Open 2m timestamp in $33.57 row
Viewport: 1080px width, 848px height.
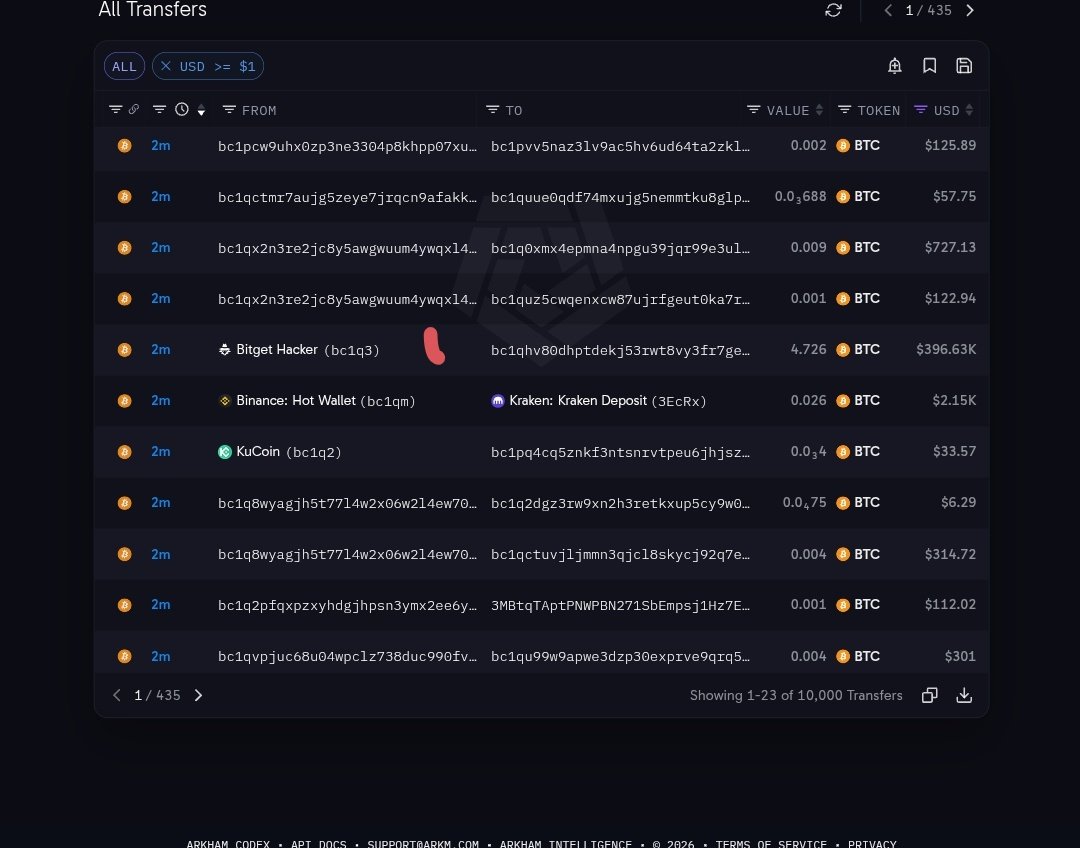click(x=160, y=452)
